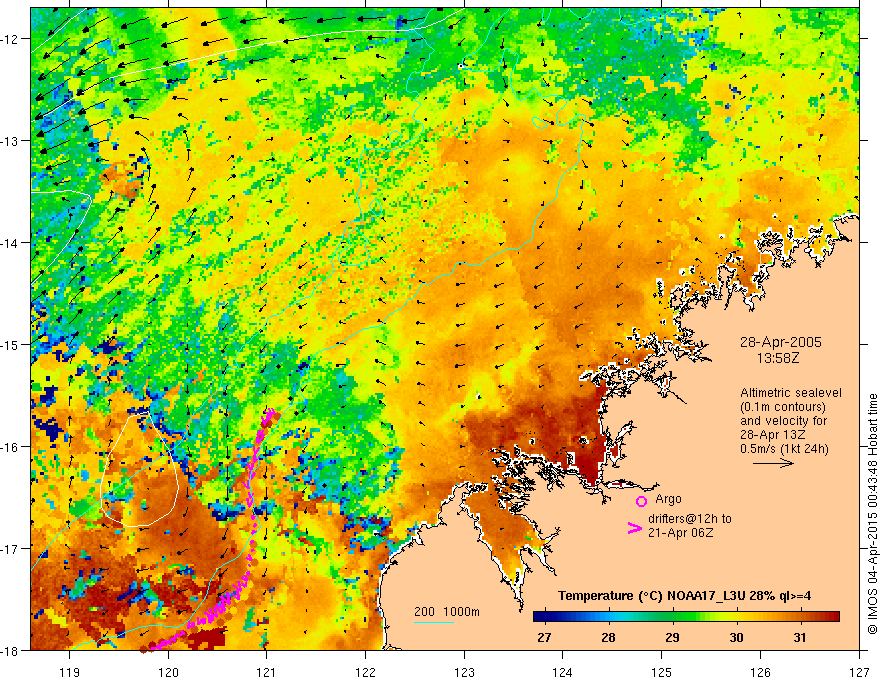The width and height of the screenshot is (880, 680).
Task: Click the 30 colorbar tick label
Action: click(736, 637)
